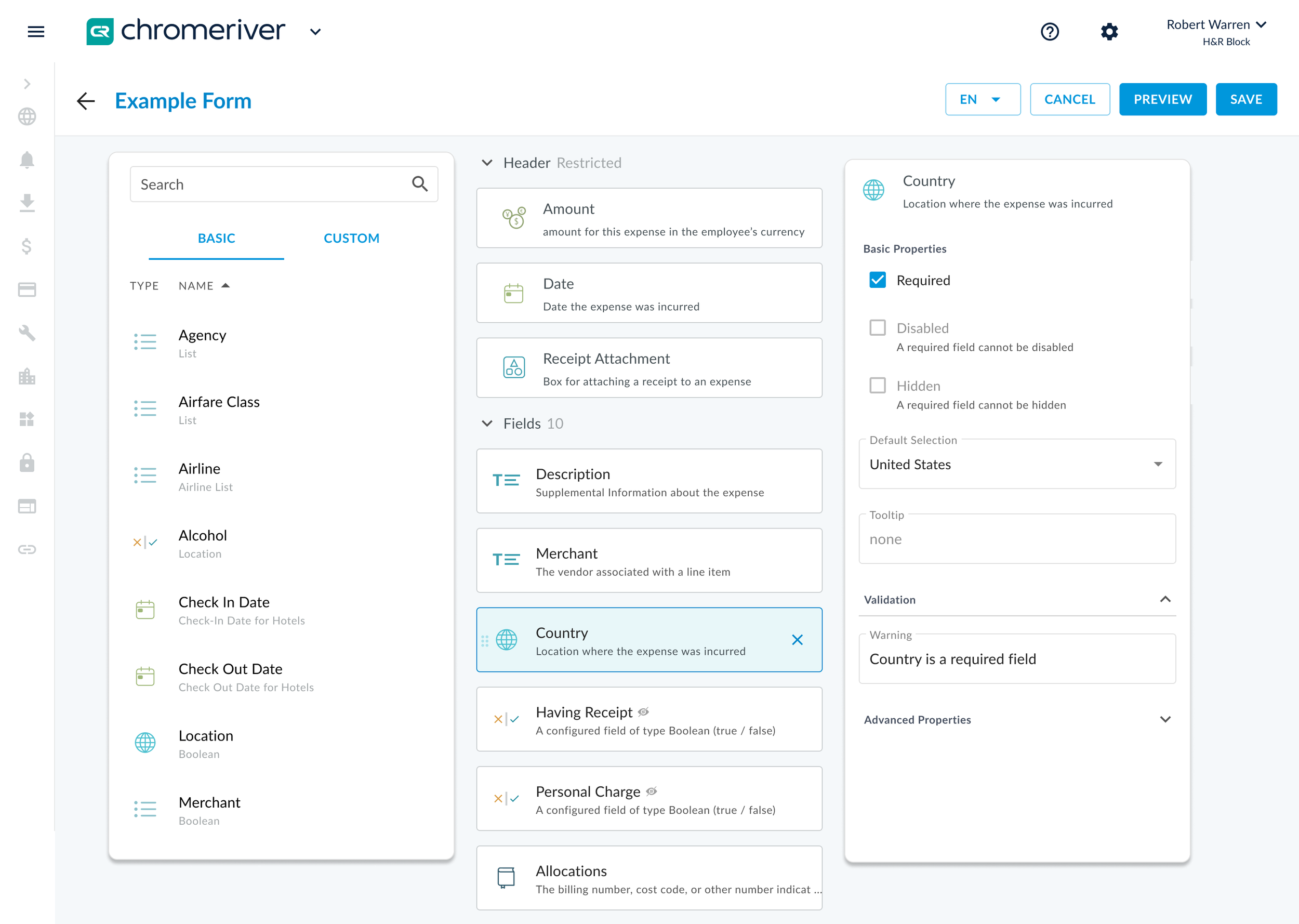Image resolution: width=1299 pixels, height=924 pixels.
Task: Select the BASIC tab
Action: 216,238
